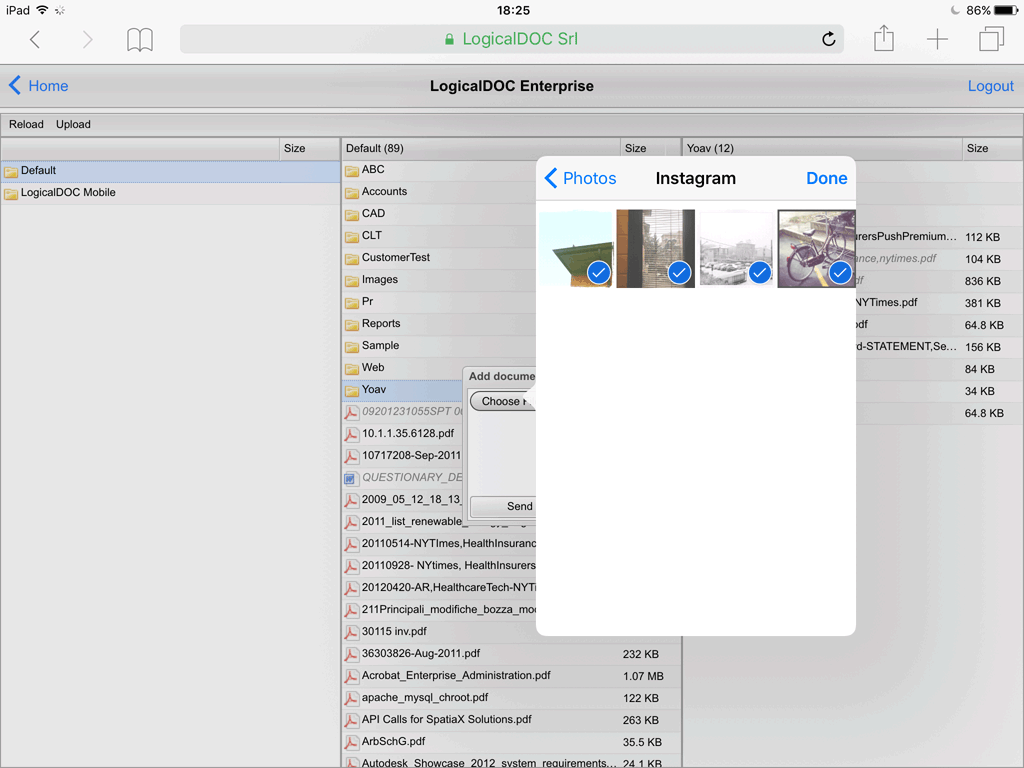Select Yoav file sized 156 KB
The image size is (1024, 768).
939,347
